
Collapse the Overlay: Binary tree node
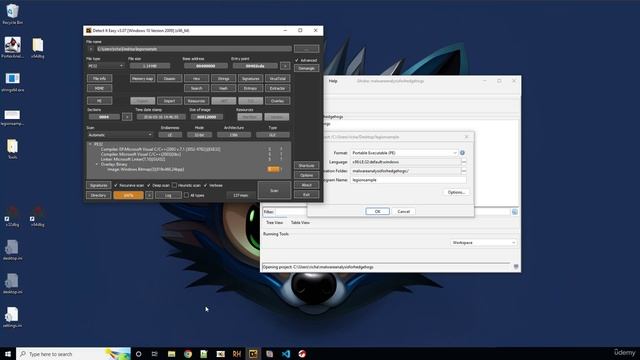(x=97, y=164)
